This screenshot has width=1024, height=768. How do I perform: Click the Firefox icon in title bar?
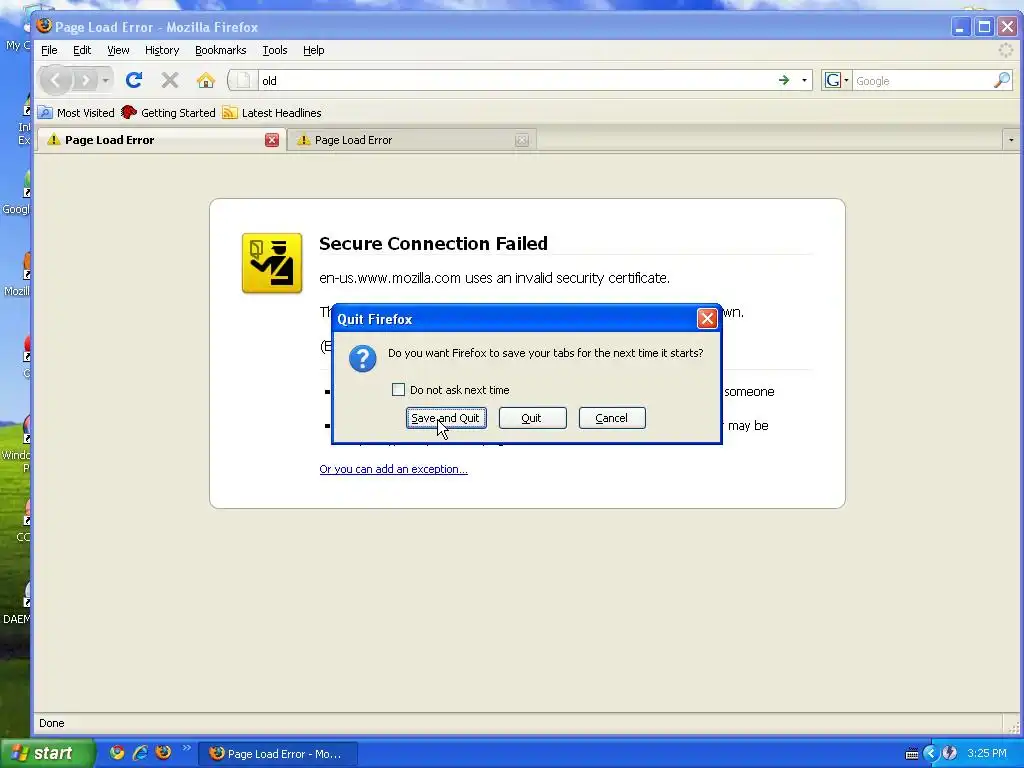tap(44, 25)
